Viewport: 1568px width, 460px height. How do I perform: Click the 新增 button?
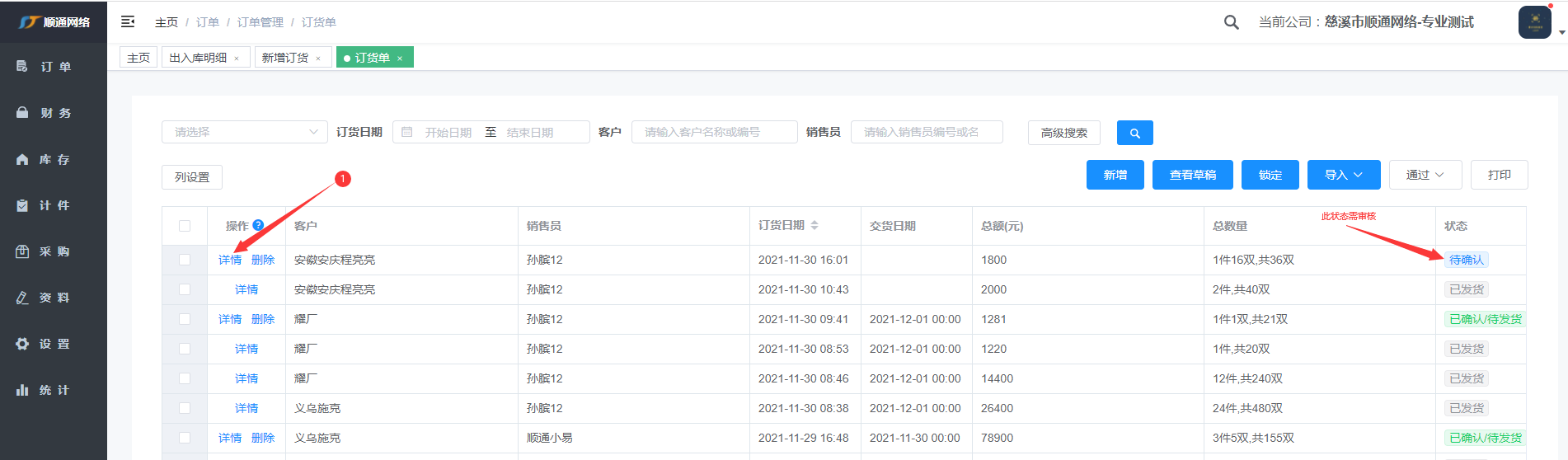[1115, 175]
